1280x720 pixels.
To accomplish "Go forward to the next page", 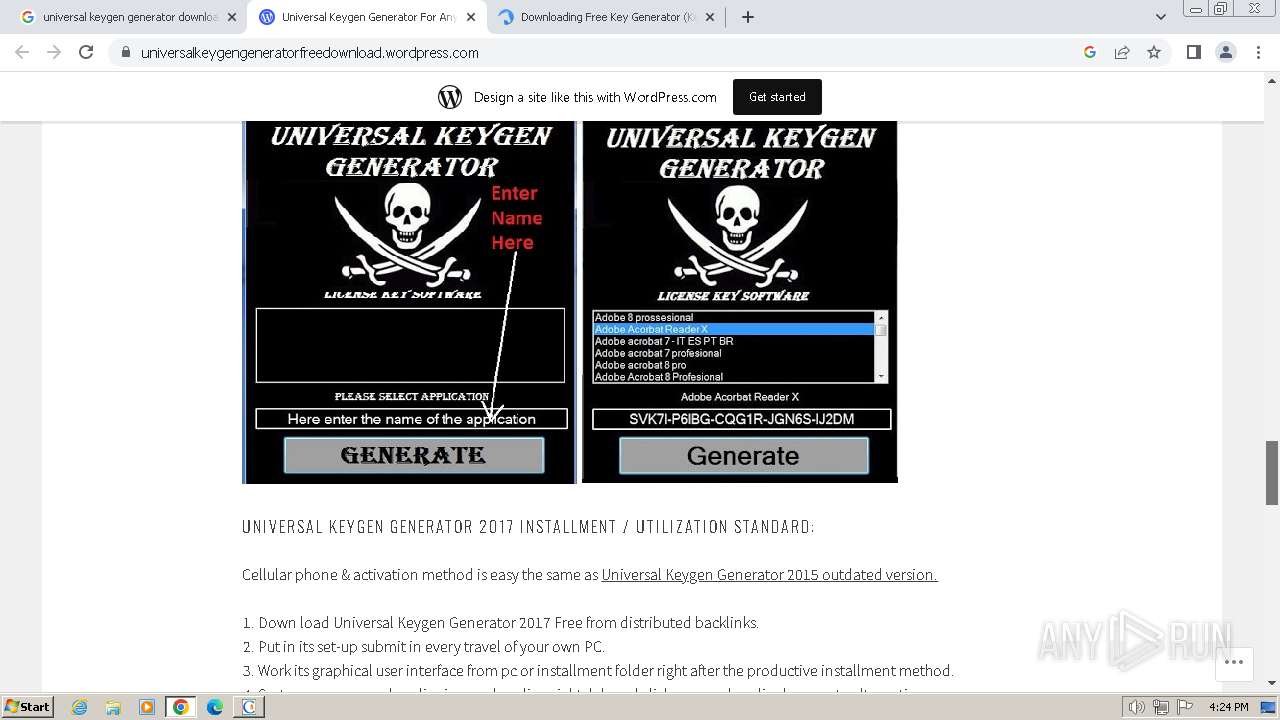I will [54, 52].
